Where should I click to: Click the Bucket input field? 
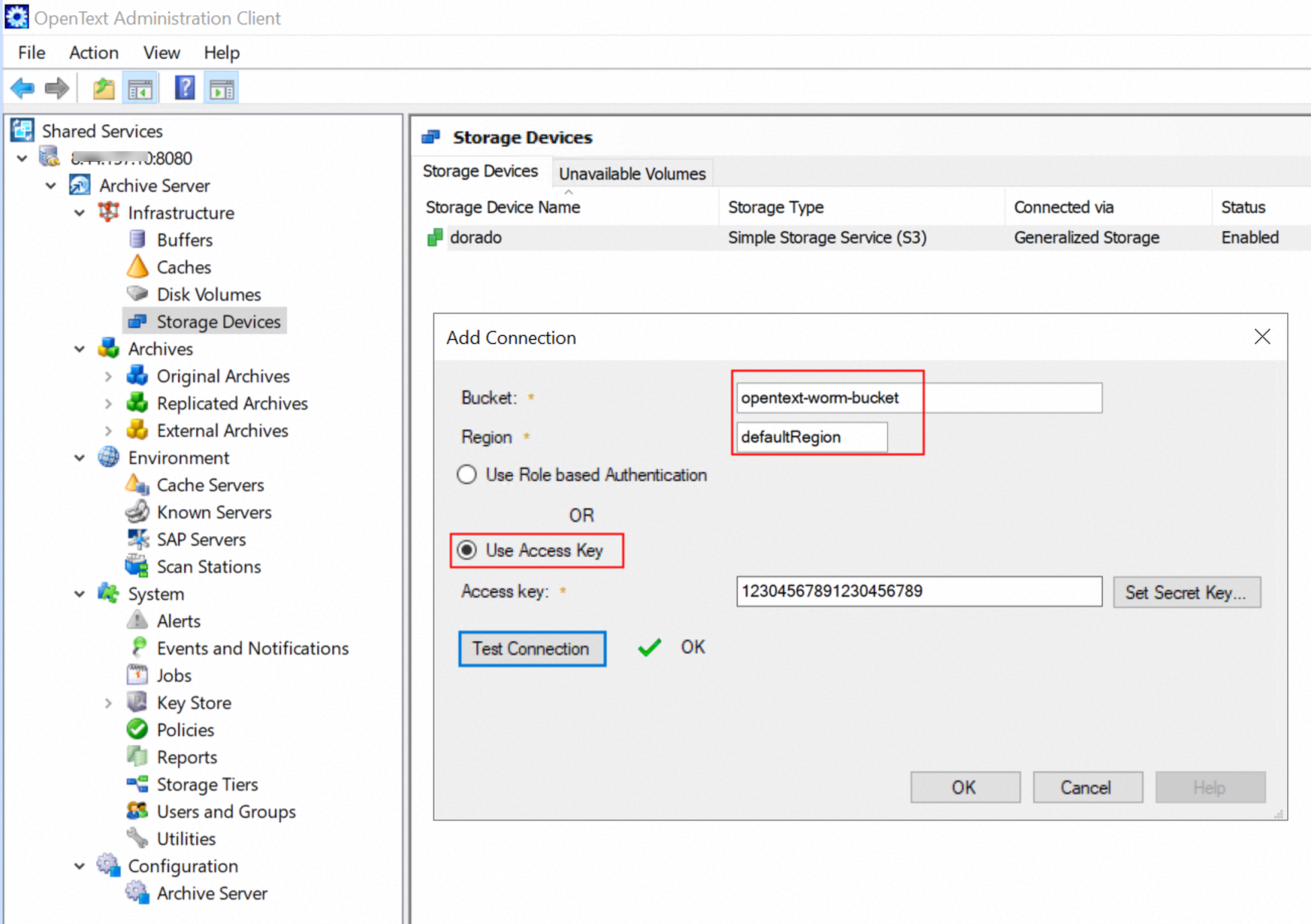point(919,398)
